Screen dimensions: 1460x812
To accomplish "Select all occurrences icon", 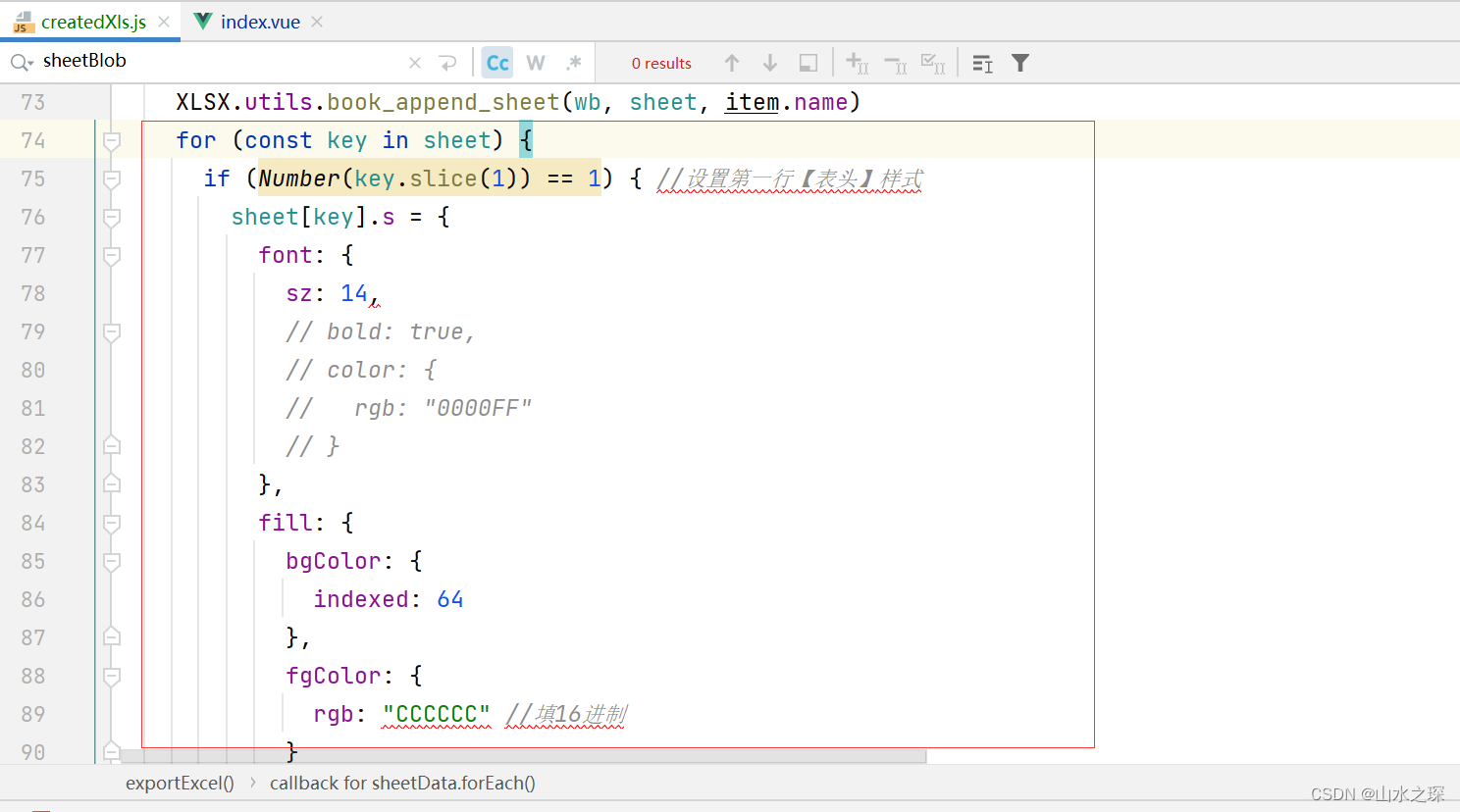I will point(933,63).
